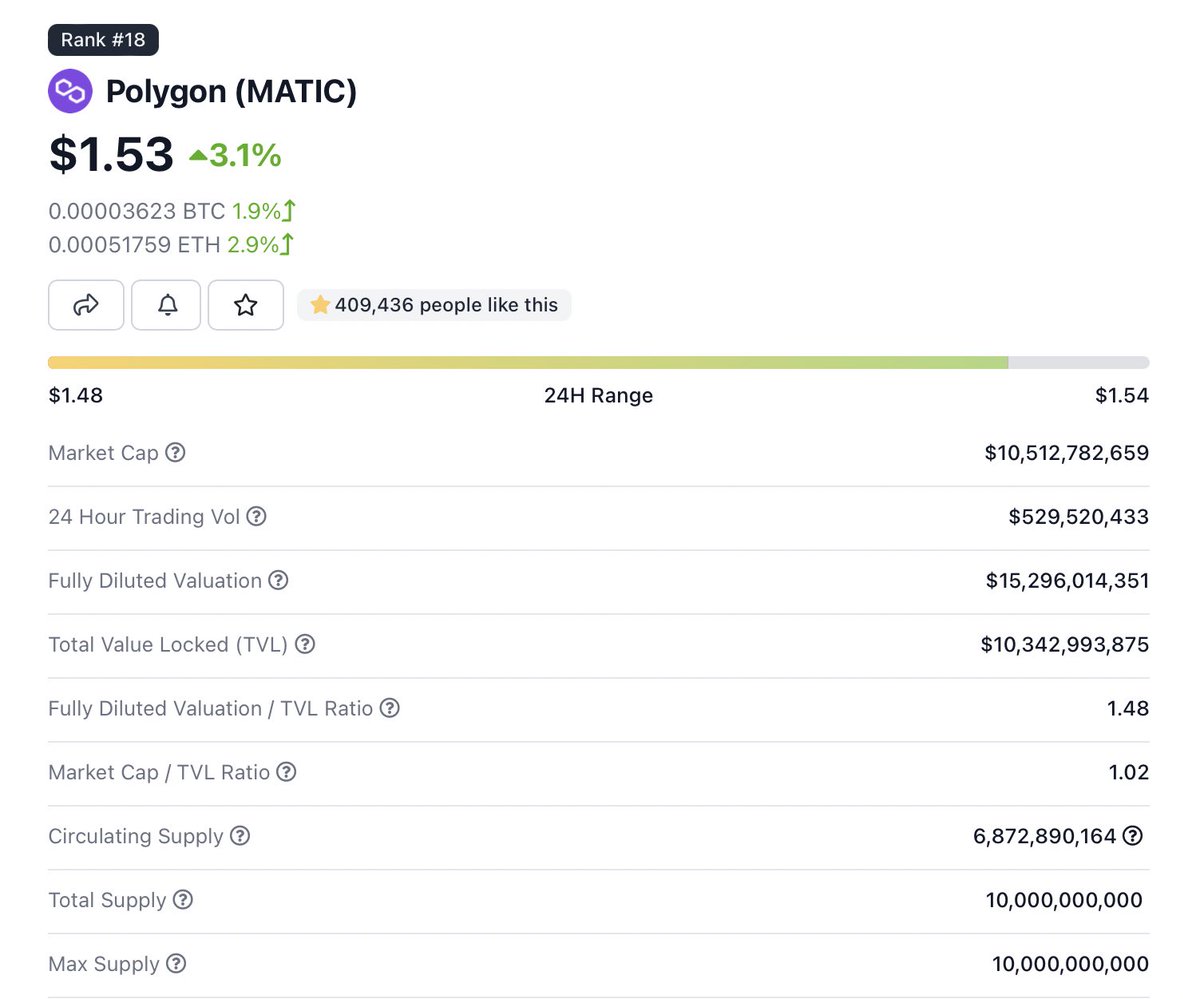Click the Polygon purple logo icon

70,91
